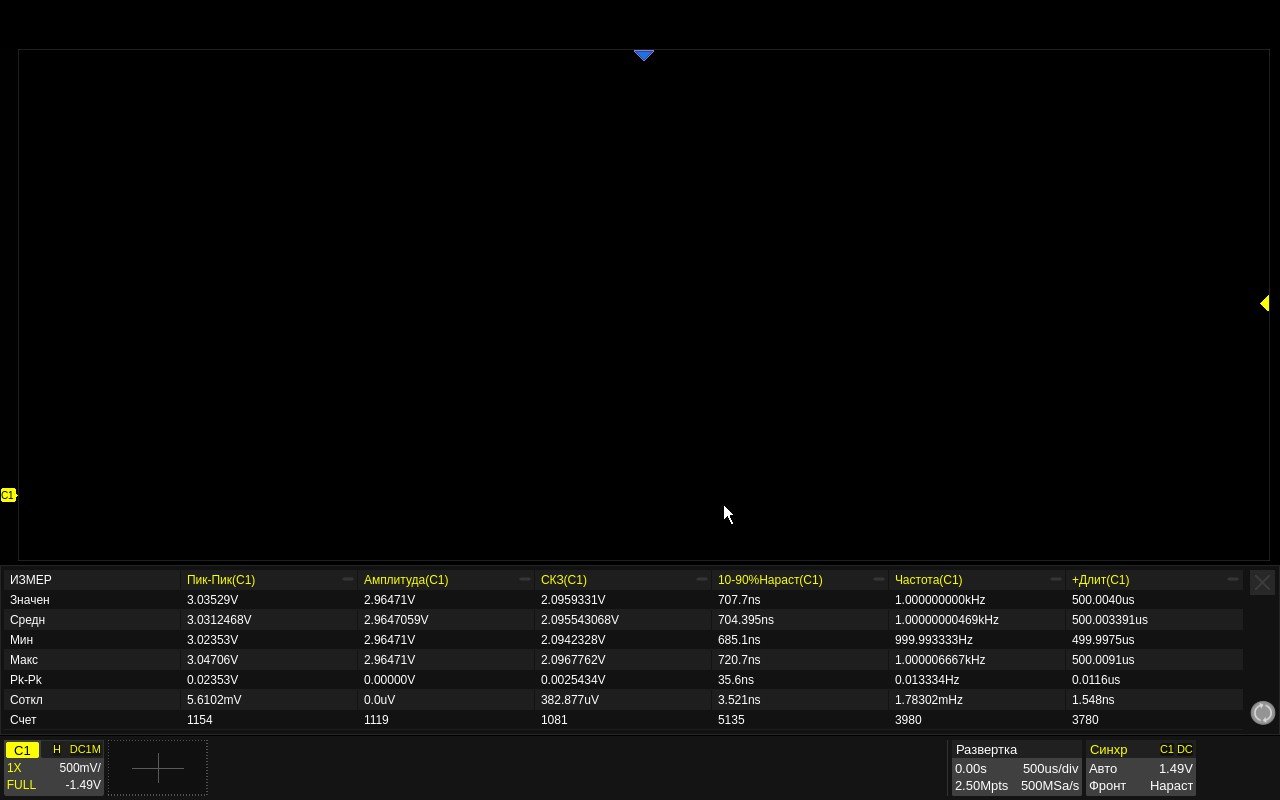Click the ИЗМЕР measurement header
Viewport: 1280px width, 800px height.
31,580
